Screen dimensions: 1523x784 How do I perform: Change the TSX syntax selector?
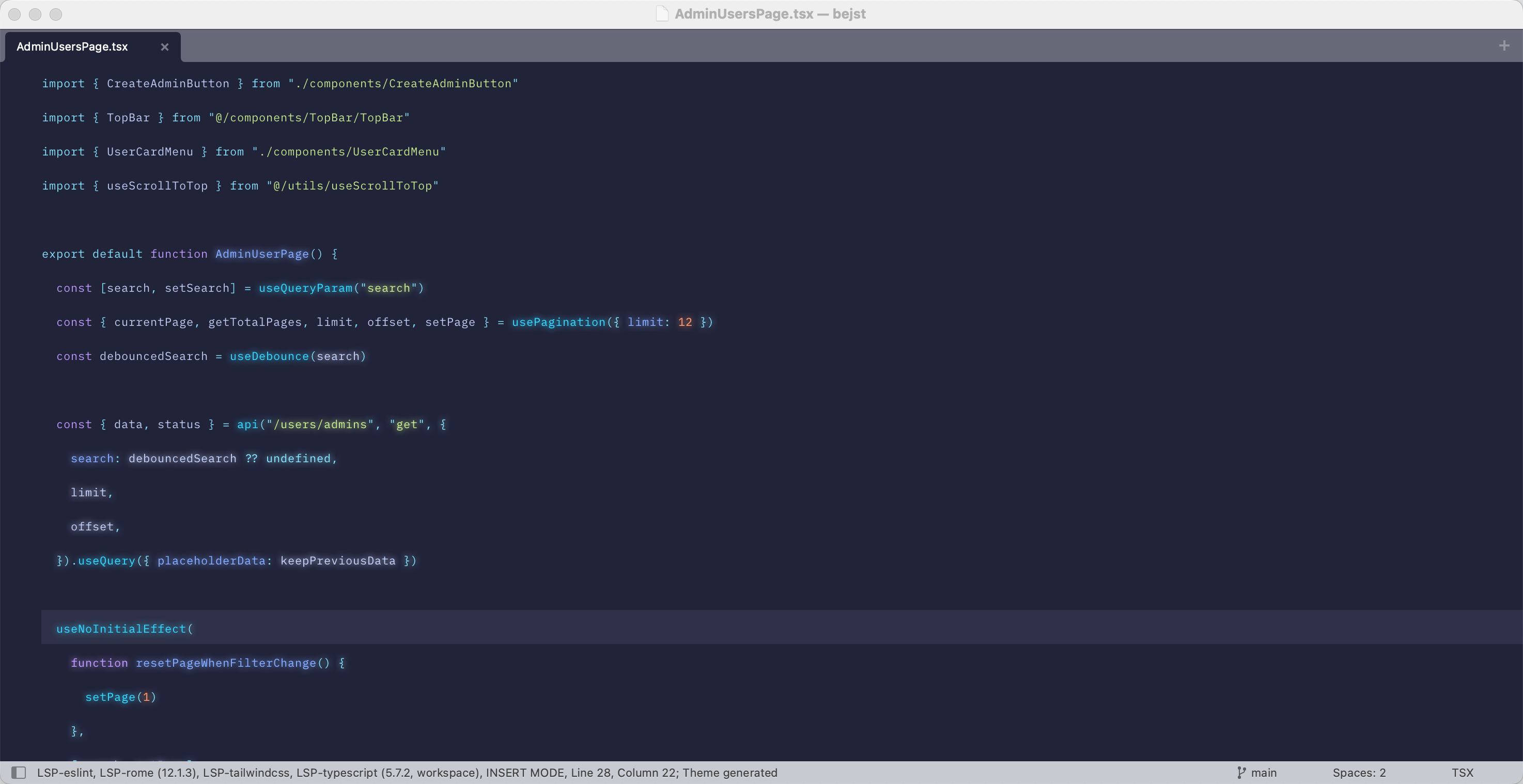click(x=1462, y=772)
